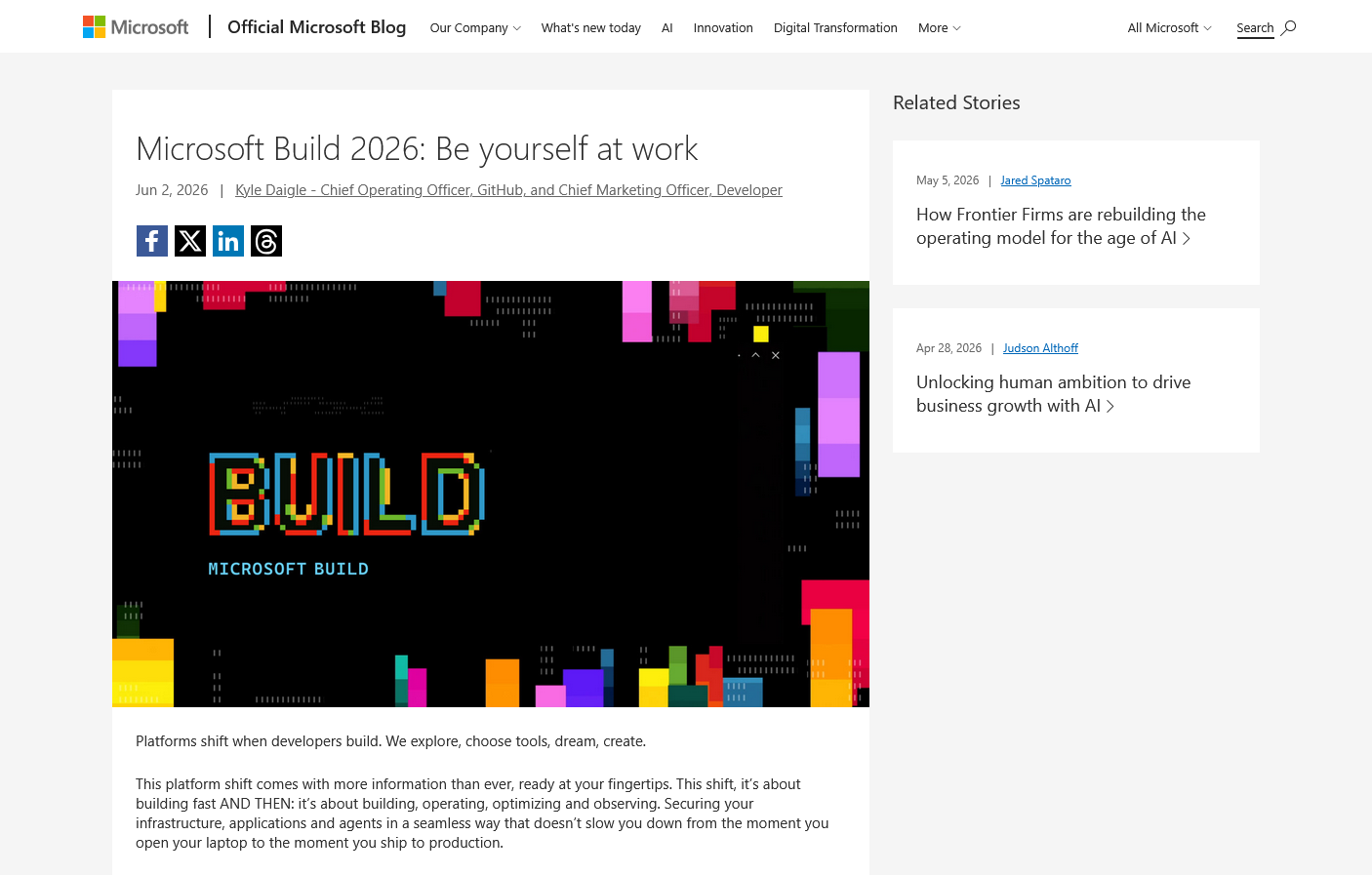
Task: Click the Microsoft logo
Action: [136, 27]
